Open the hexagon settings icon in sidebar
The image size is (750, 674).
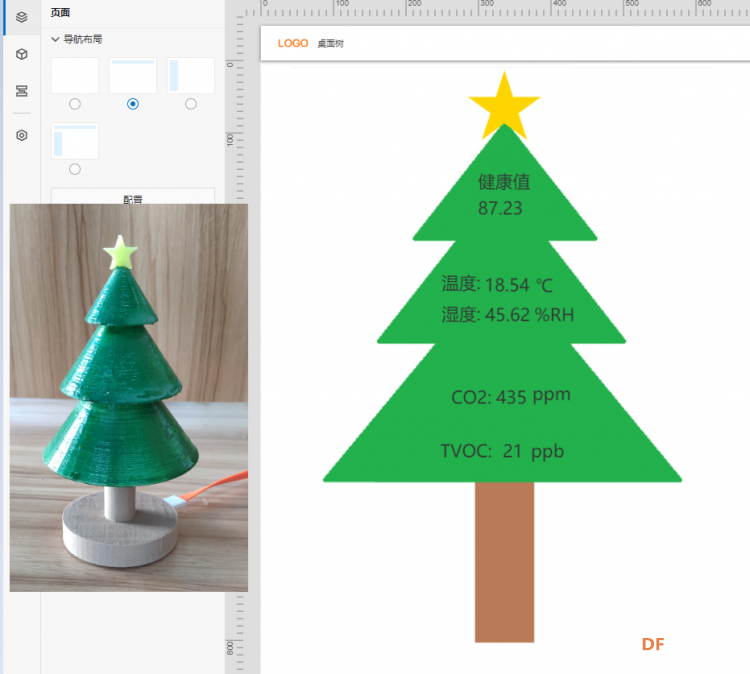coord(22,135)
